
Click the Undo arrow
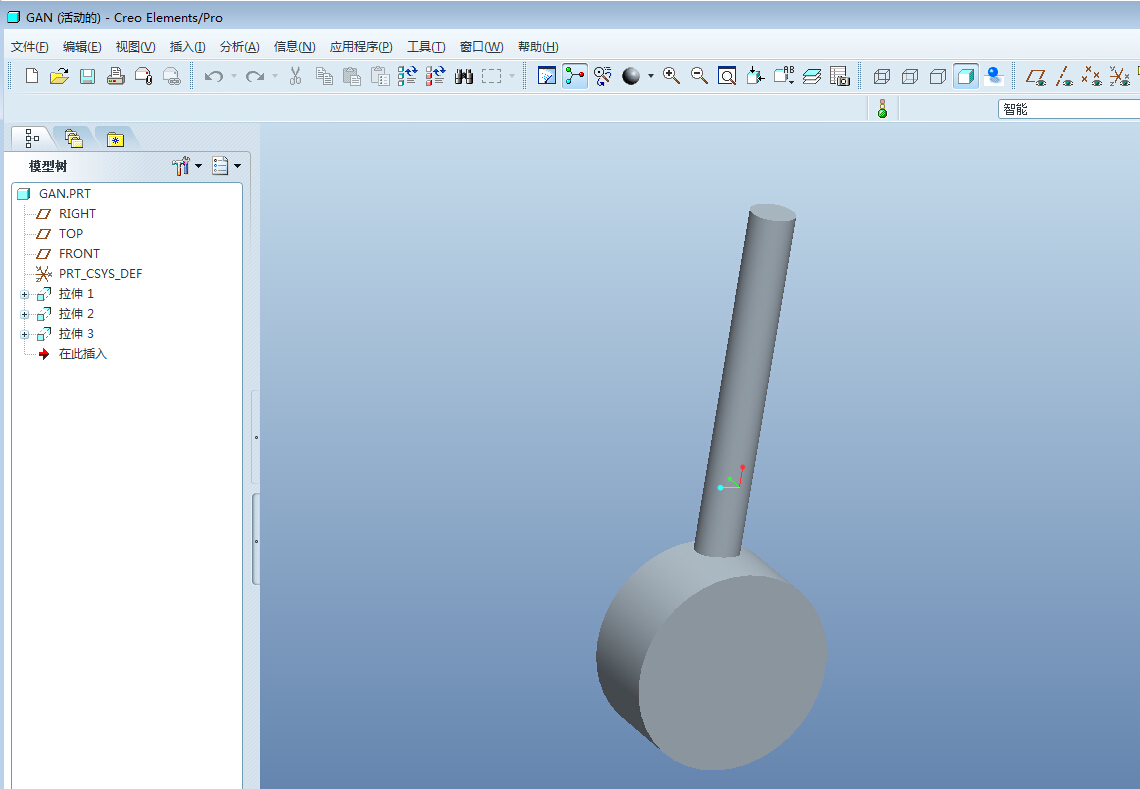[213, 76]
